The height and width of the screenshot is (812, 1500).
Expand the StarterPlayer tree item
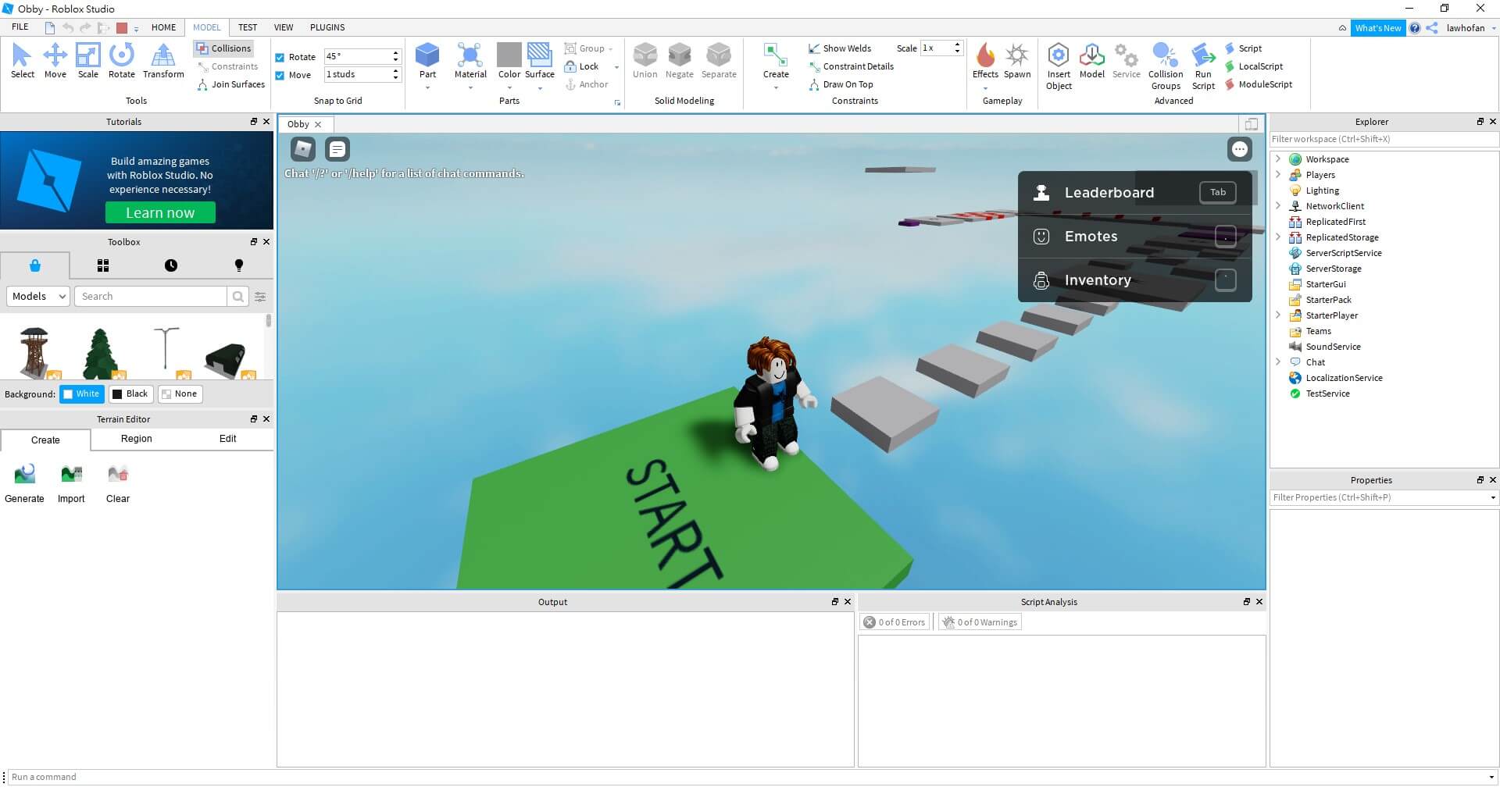[1279, 315]
